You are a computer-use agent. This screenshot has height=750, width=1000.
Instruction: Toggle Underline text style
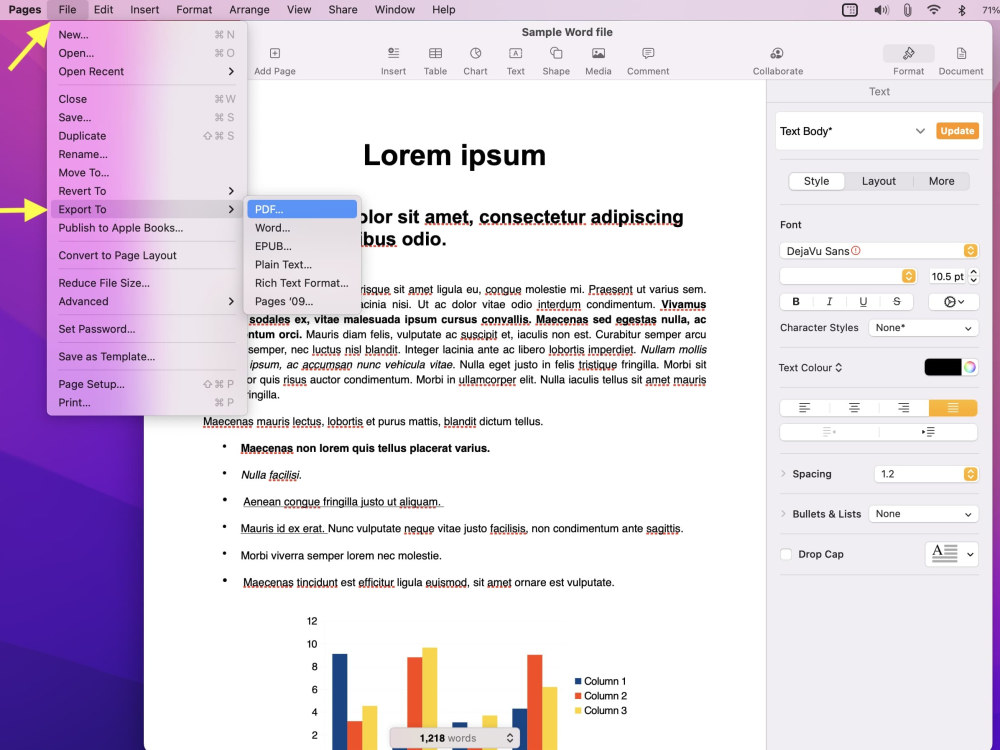[863, 302]
